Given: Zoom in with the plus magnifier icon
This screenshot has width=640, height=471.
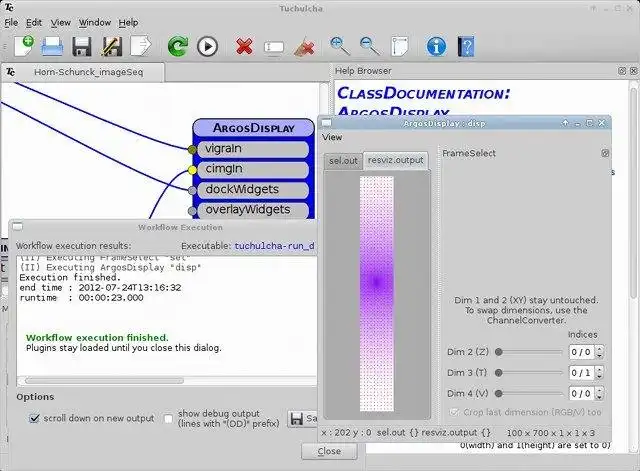Looking at the screenshot, I should pos(340,46).
